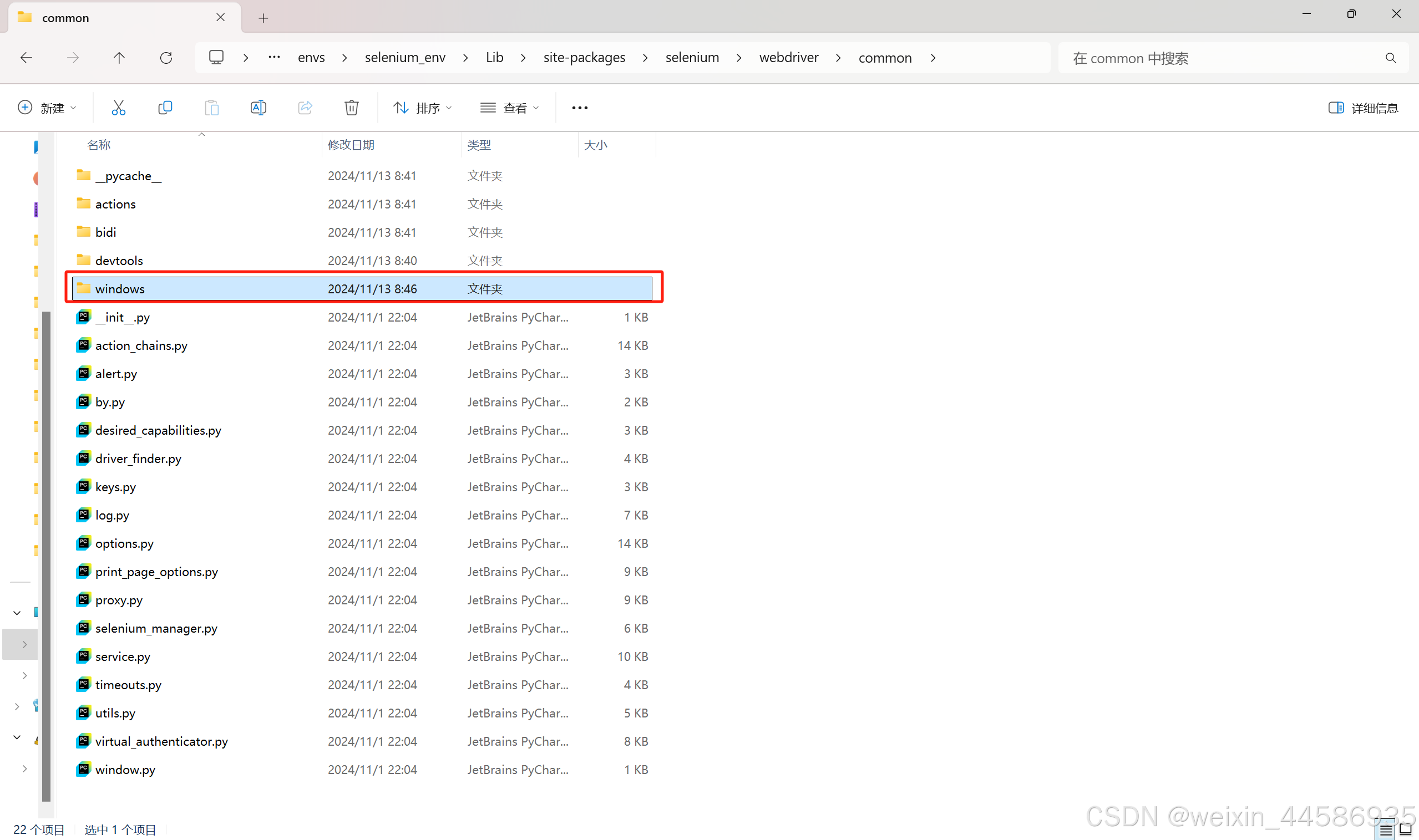Open the 排序 sort dropdown

tap(422, 108)
